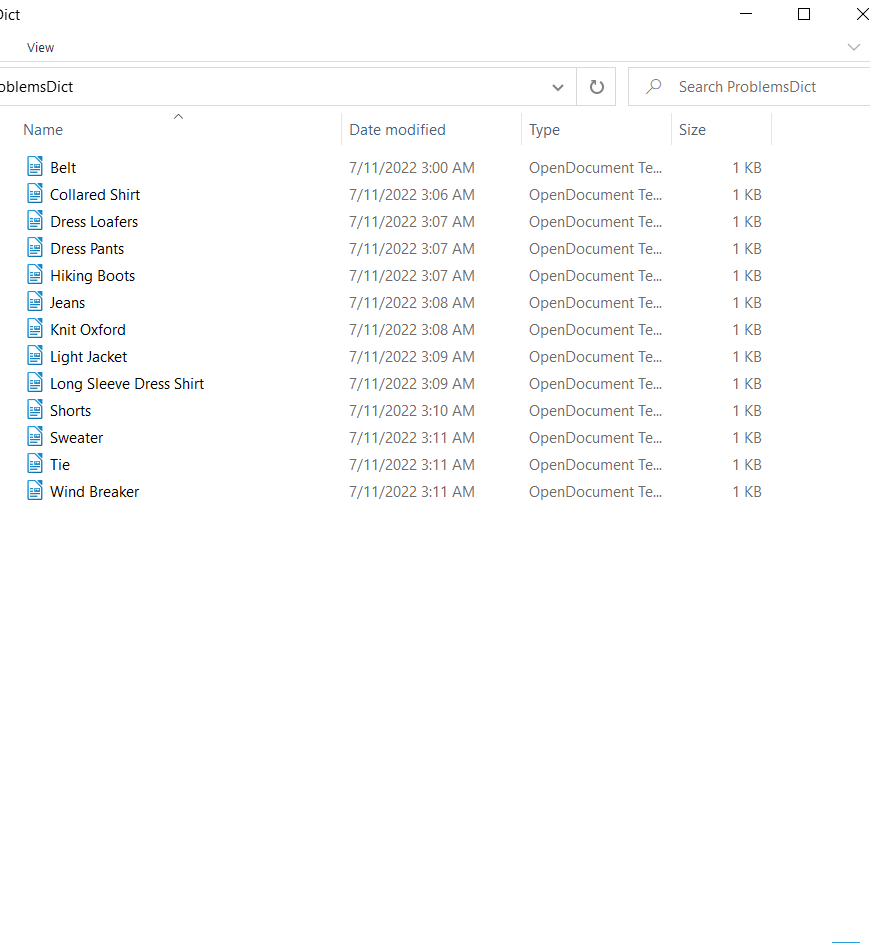Image resolution: width=870 pixels, height=943 pixels.
Task: Click the type cell of Wind Breaker row
Action: click(x=595, y=493)
